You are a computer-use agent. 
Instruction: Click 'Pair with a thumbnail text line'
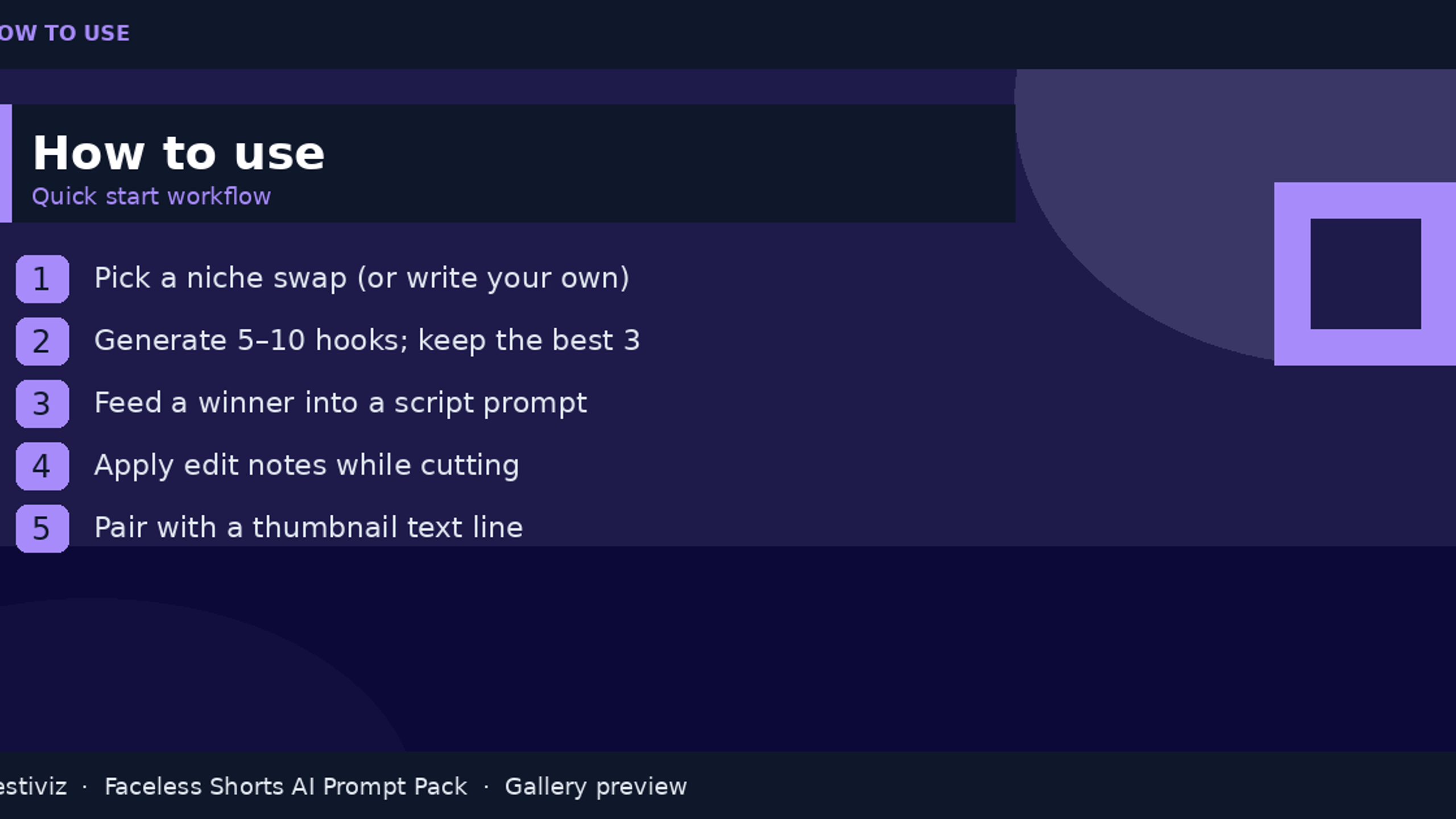(x=308, y=527)
